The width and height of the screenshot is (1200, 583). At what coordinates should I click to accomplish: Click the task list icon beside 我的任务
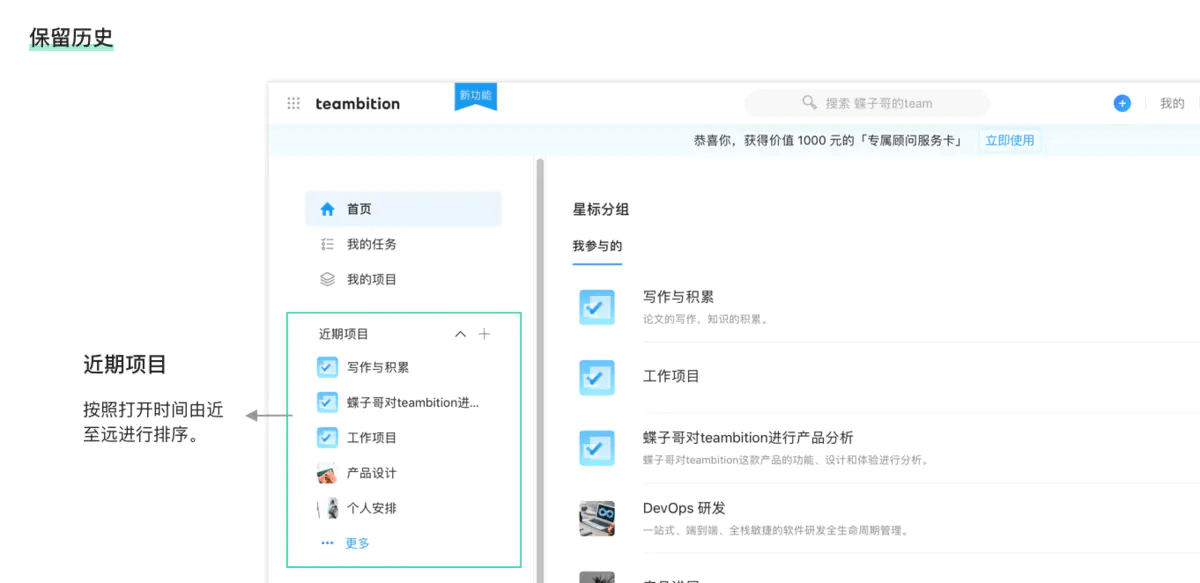click(327, 244)
